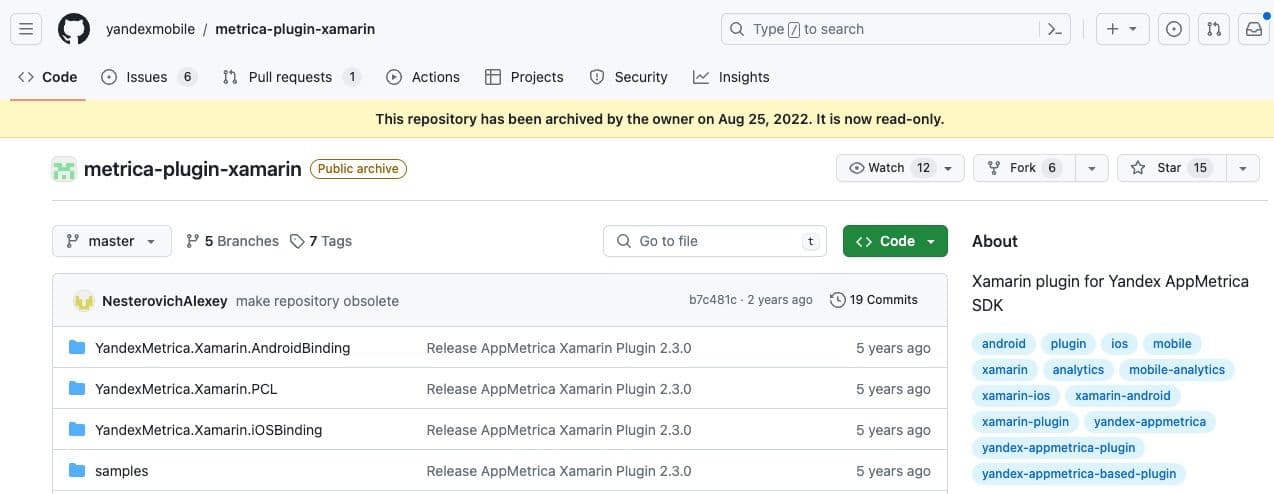Open the issues icon in header

coord(1174,29)
